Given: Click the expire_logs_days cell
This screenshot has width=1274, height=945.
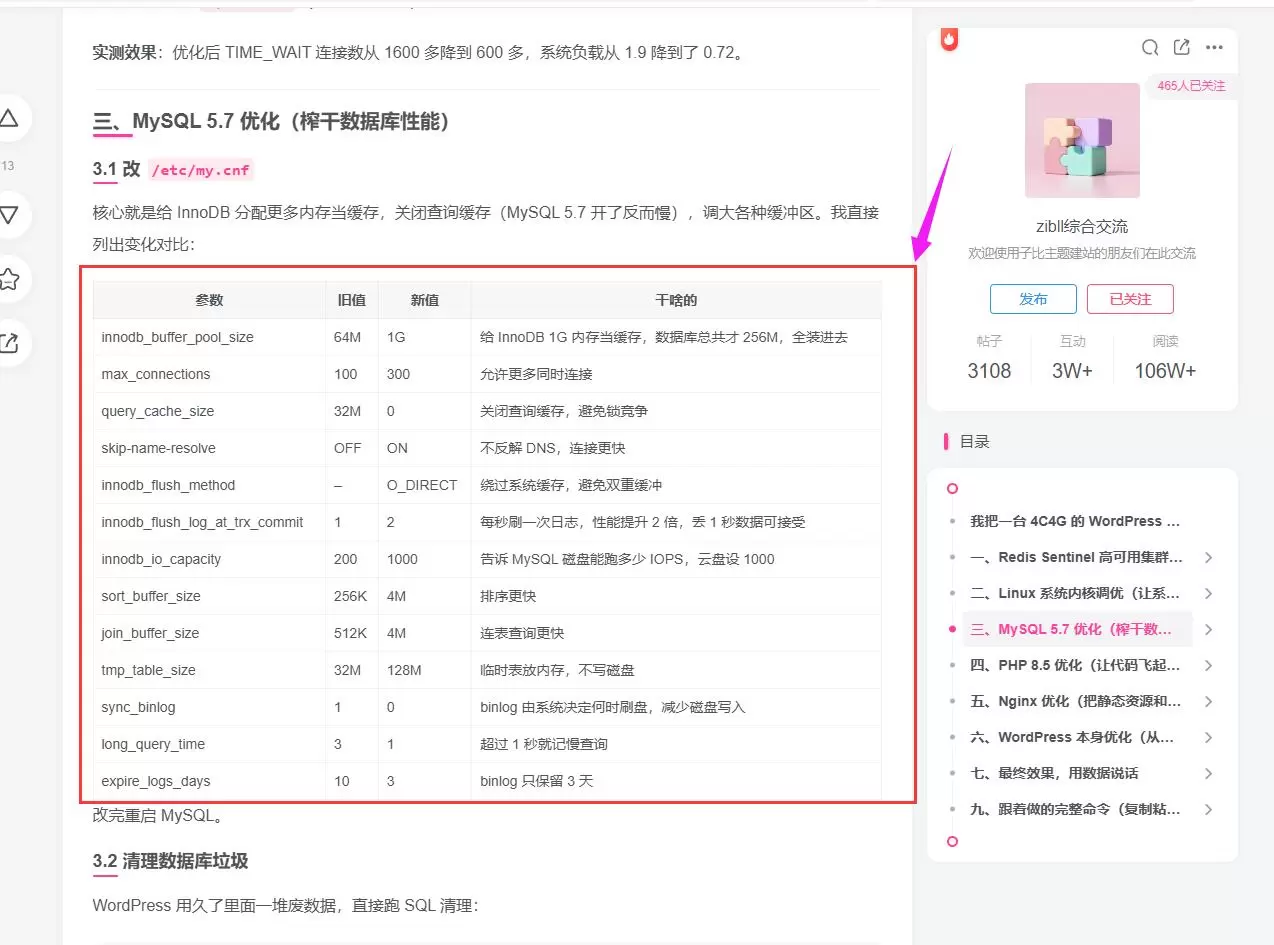Looking at the screenshot, I should coord(209,781).
